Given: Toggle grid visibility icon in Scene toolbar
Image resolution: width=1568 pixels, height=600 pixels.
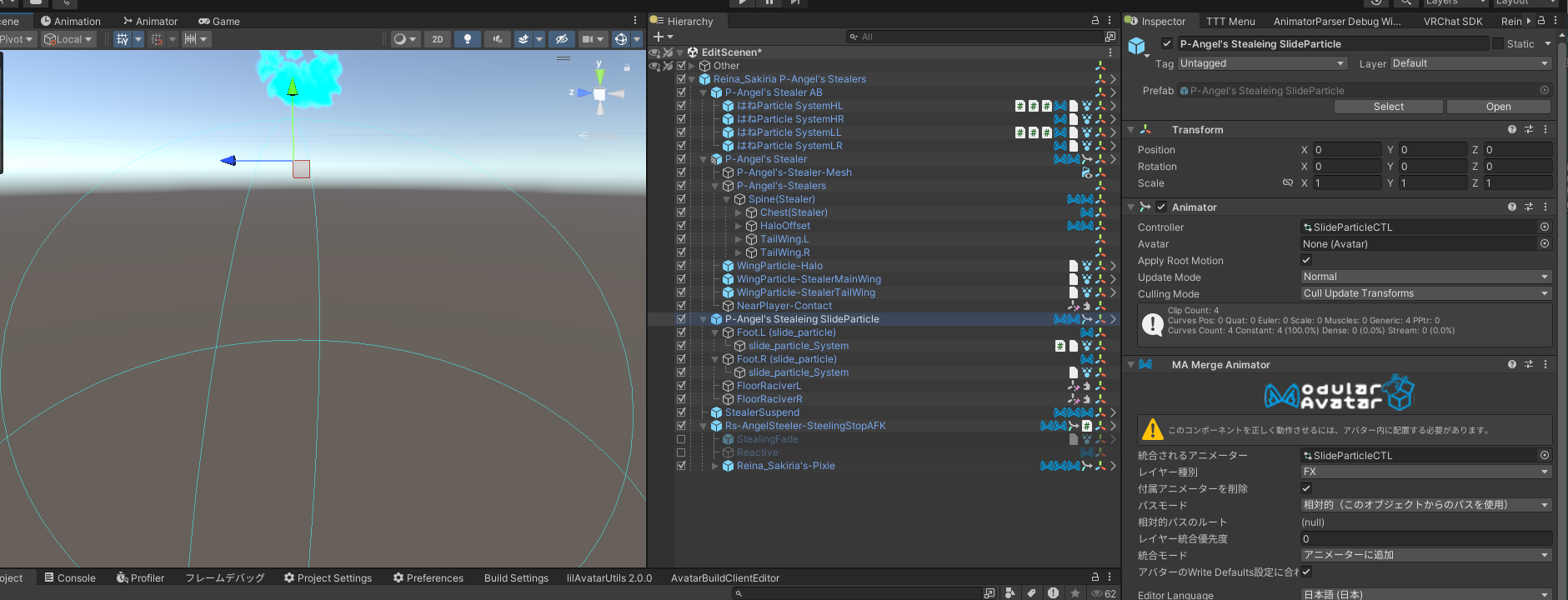Looking at the screenshot, I should point(123,39).
